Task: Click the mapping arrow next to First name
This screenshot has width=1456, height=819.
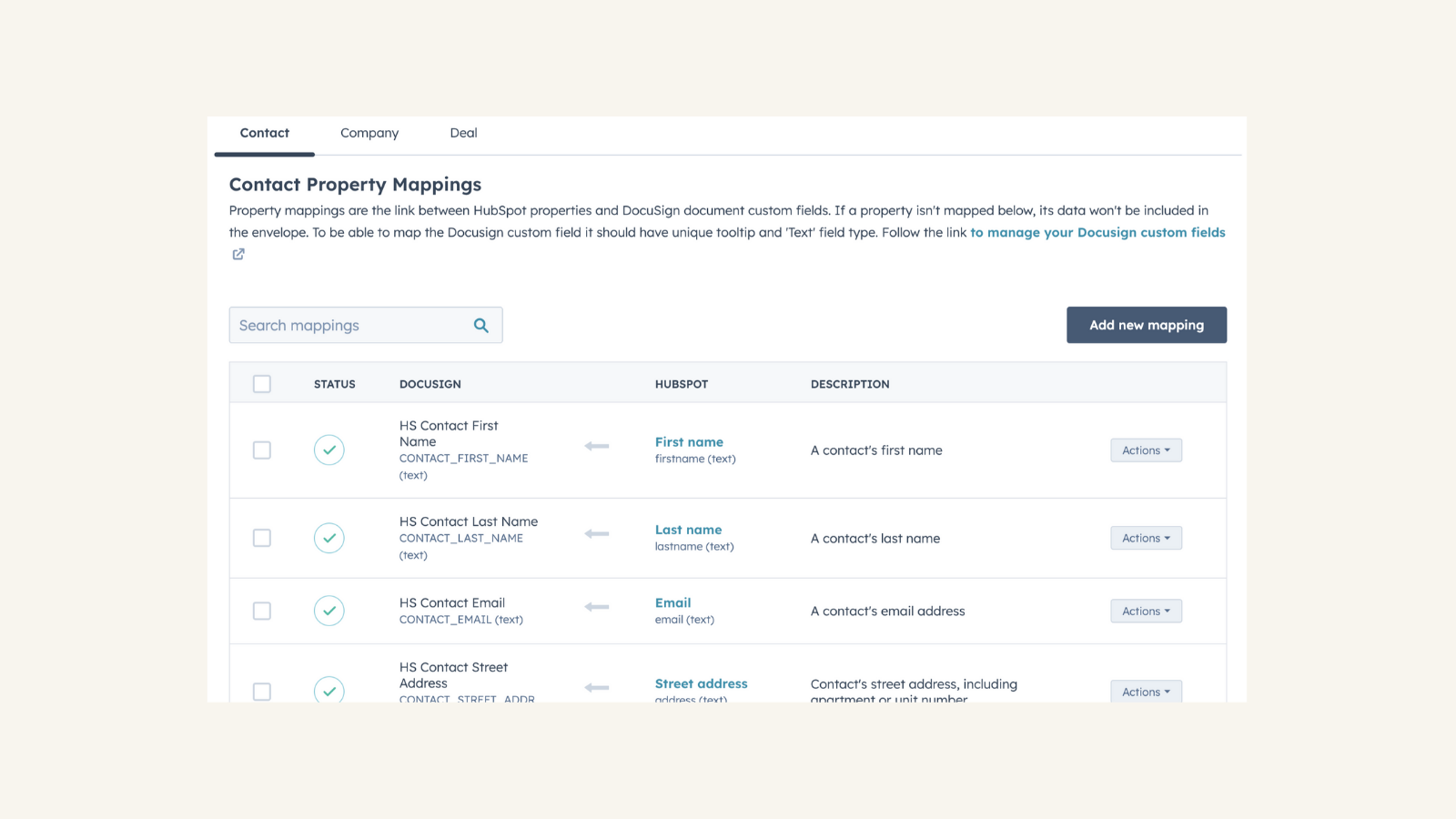Action: tap(596, 446)
